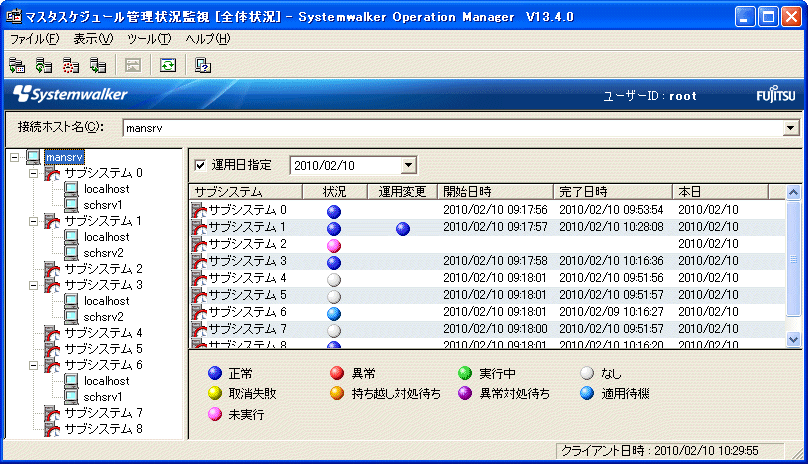Image resolution: width=808 pixels, height=464 pixels.
Task: Click サブシステム 5 row icon in the table
Action: click(x=199, y=295)
